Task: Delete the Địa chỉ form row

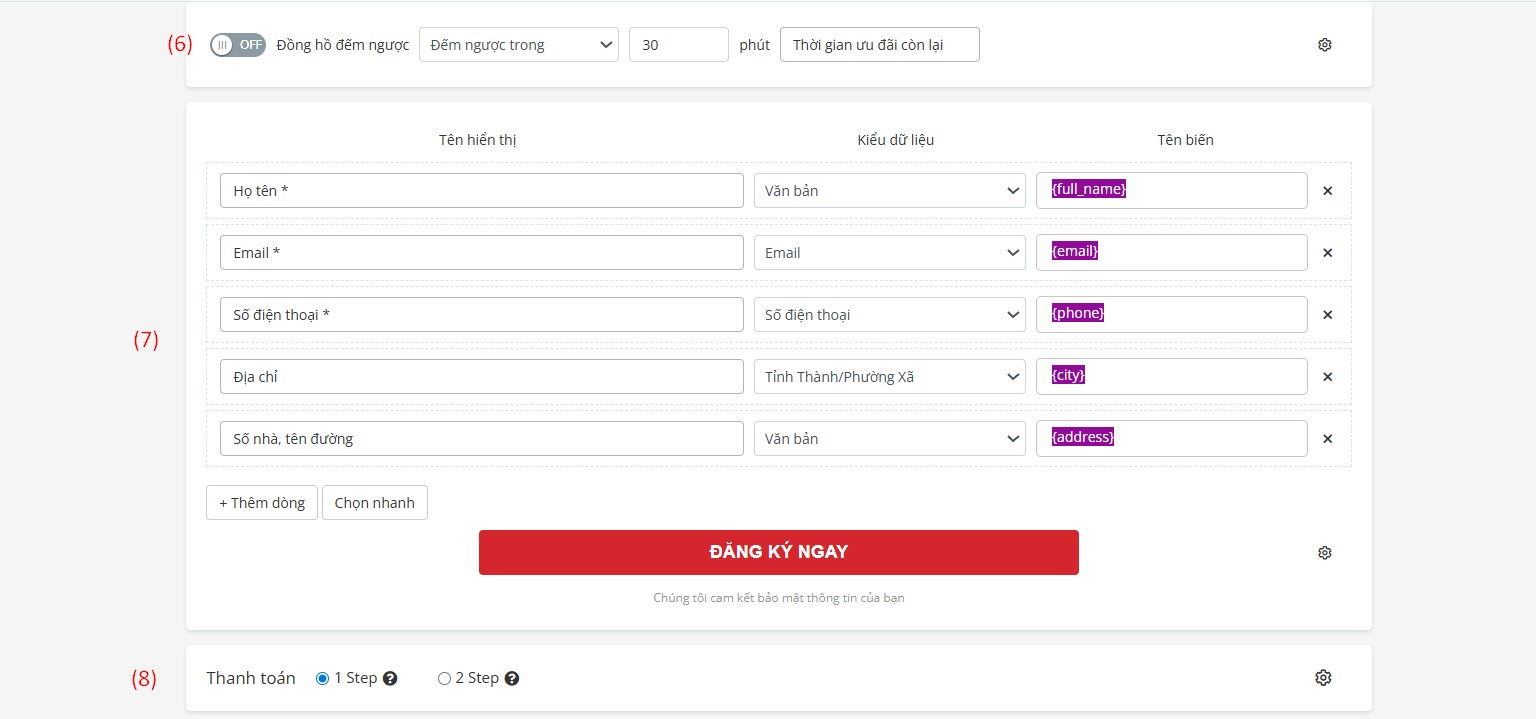Action: (x=1327, y=376)
